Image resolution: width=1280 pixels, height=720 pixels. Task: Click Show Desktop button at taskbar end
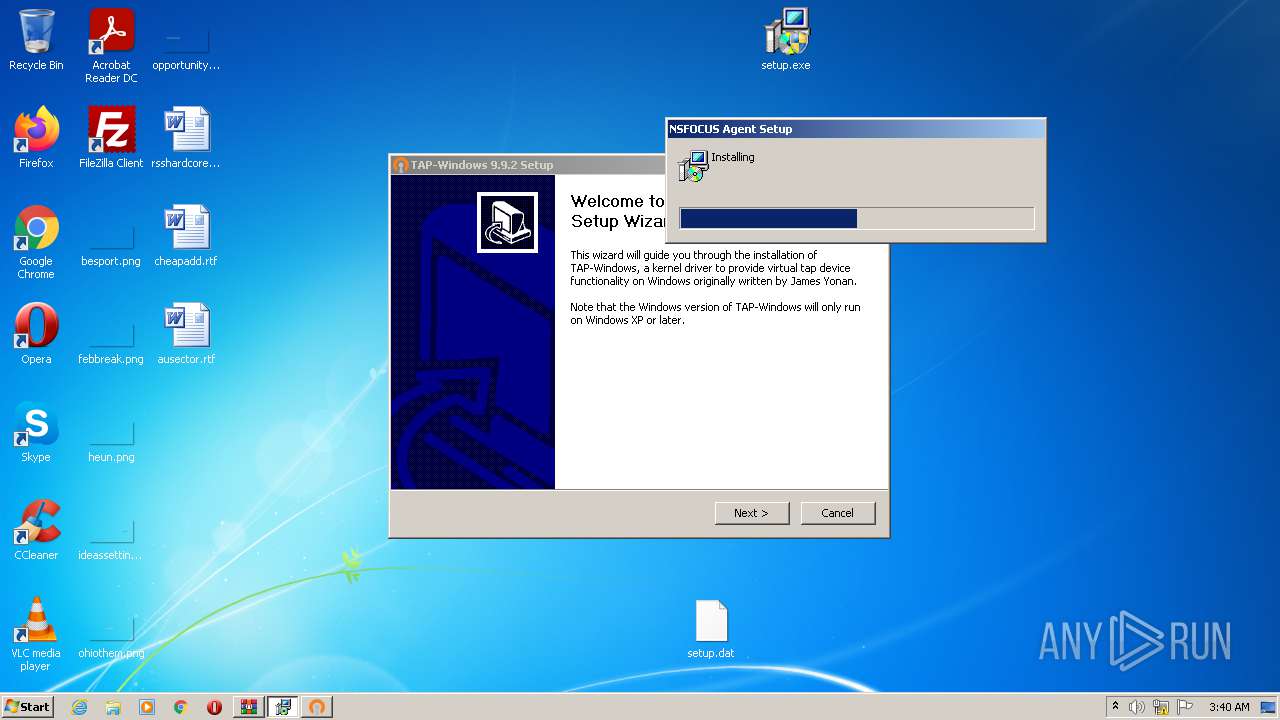[1269, 707]
